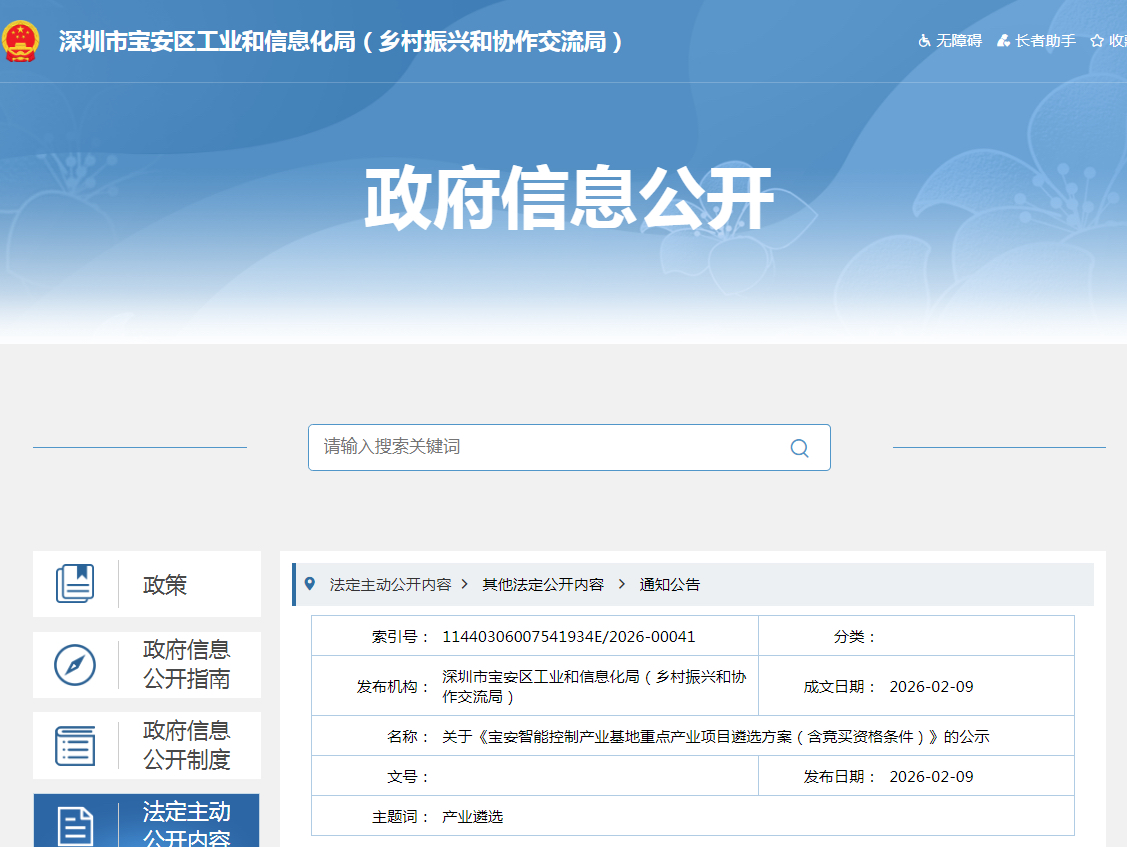Click the list icon for 公开制度
This screenshot has height=847, width=1127.
tap(75, 746)
